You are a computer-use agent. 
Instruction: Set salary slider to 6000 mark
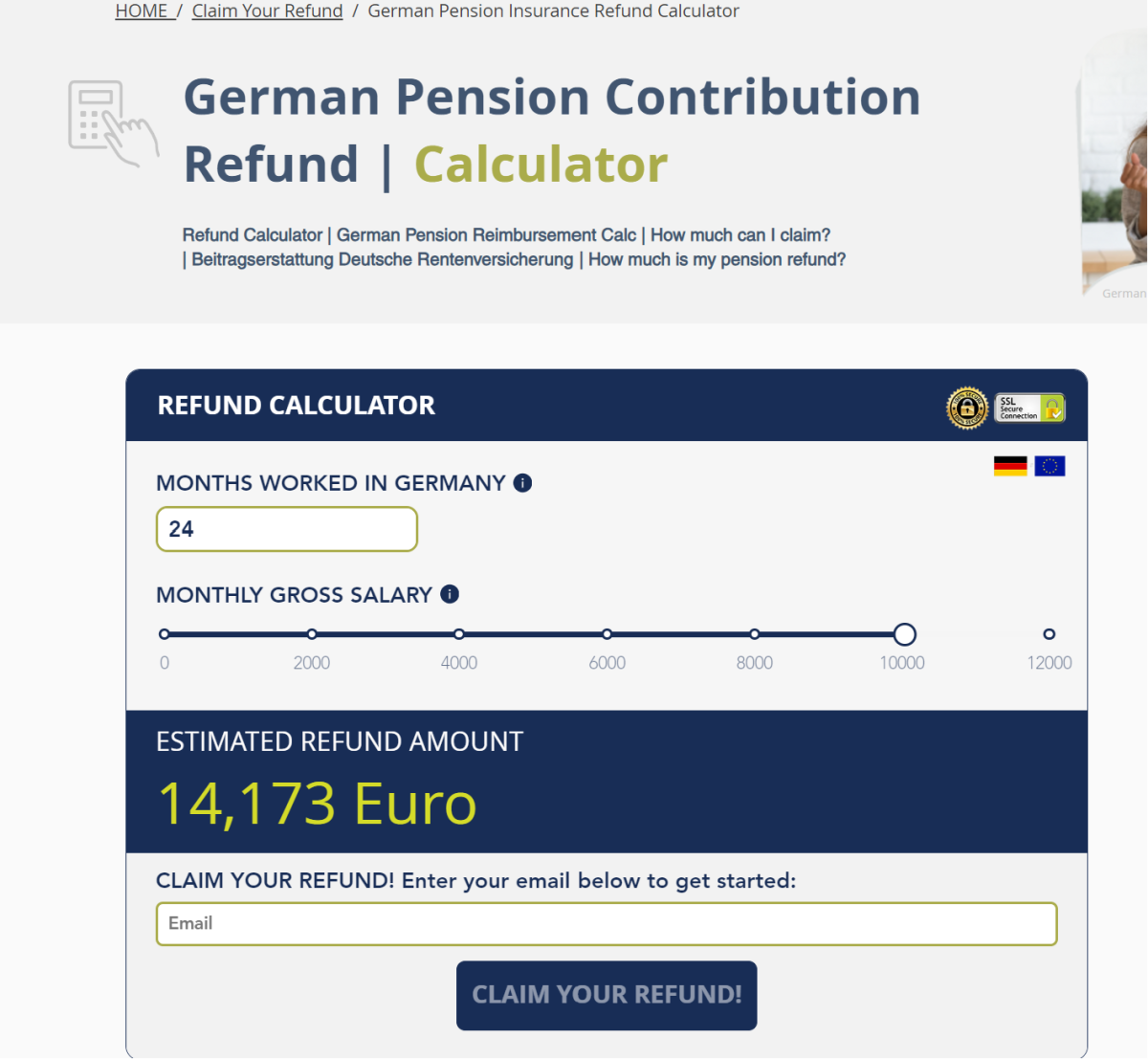pyautogui.click(x=607, y=634)
